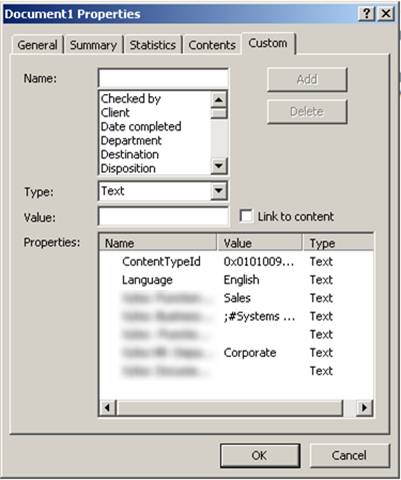401x480 pixels.
Task: Enable the Link to content checkbox
Action: [246, 216]
